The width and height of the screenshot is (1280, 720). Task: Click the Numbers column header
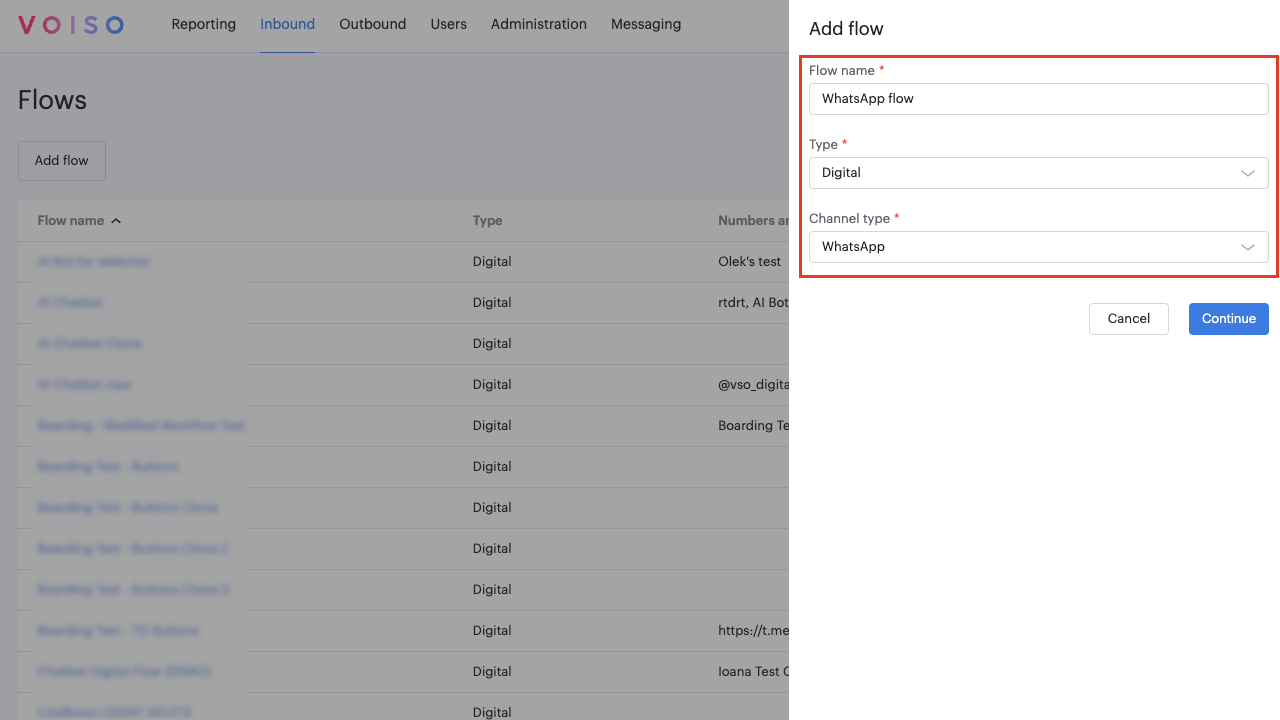click(x=753, y=221)
